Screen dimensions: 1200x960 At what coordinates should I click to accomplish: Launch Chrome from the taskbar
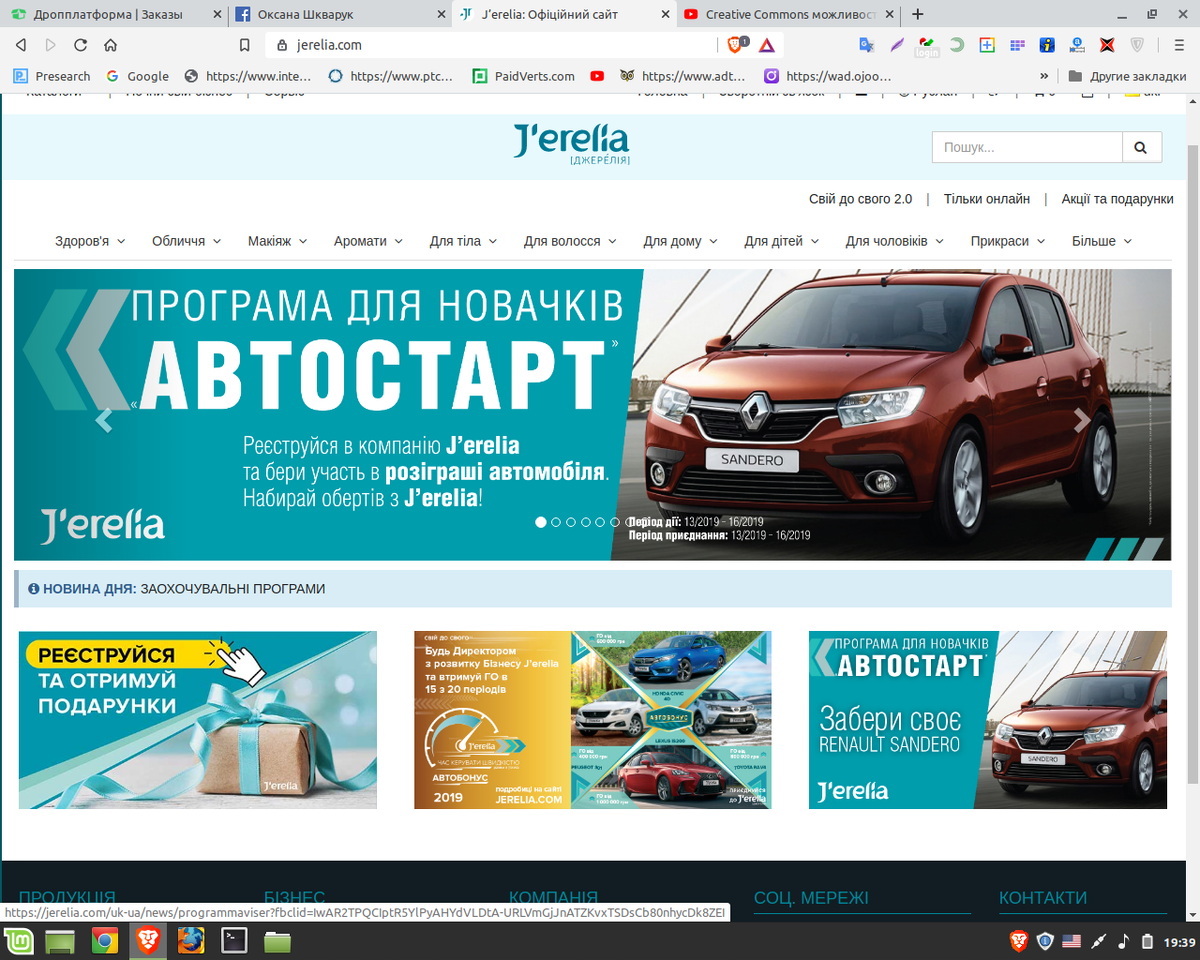click(104, 940)
